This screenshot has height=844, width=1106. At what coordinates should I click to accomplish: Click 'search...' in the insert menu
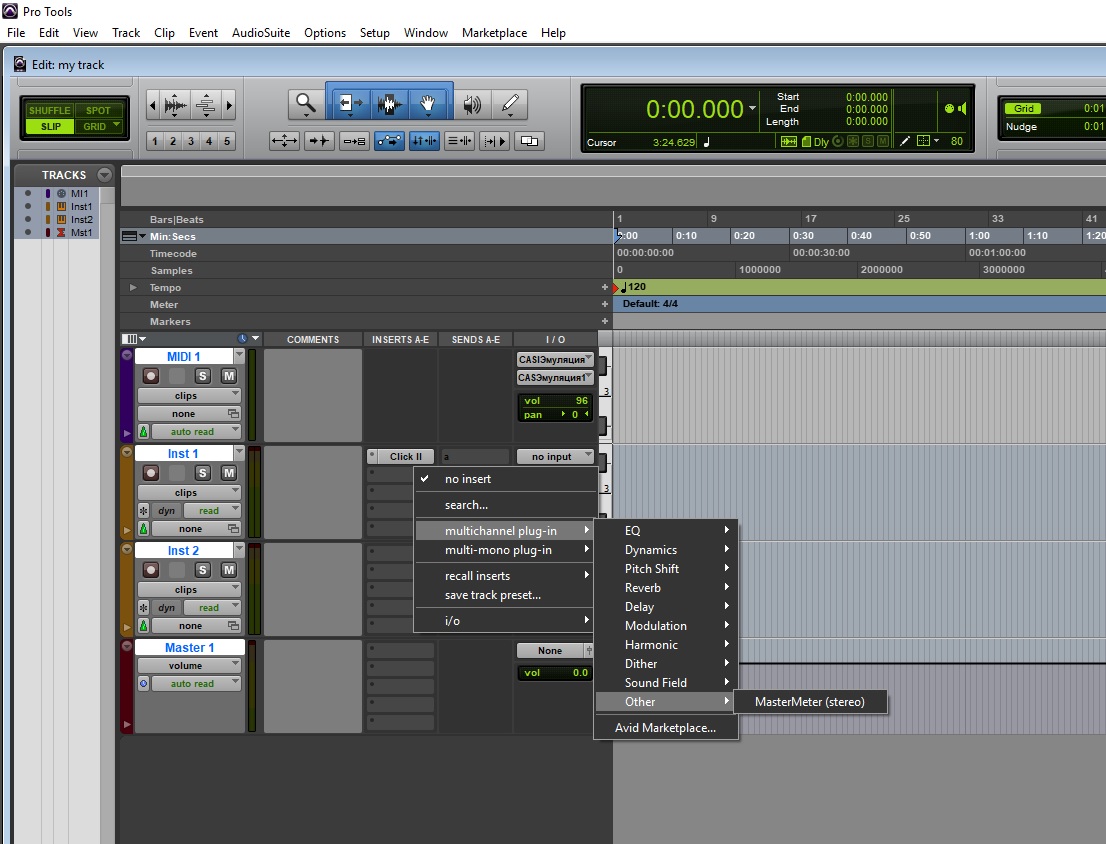[x=506, y=505]
